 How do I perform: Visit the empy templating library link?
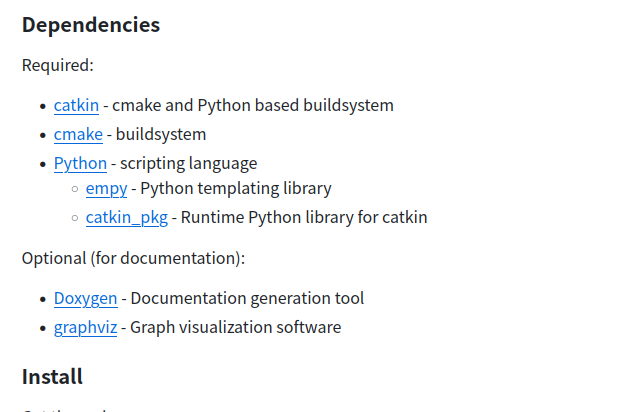(x=106, y=189)
